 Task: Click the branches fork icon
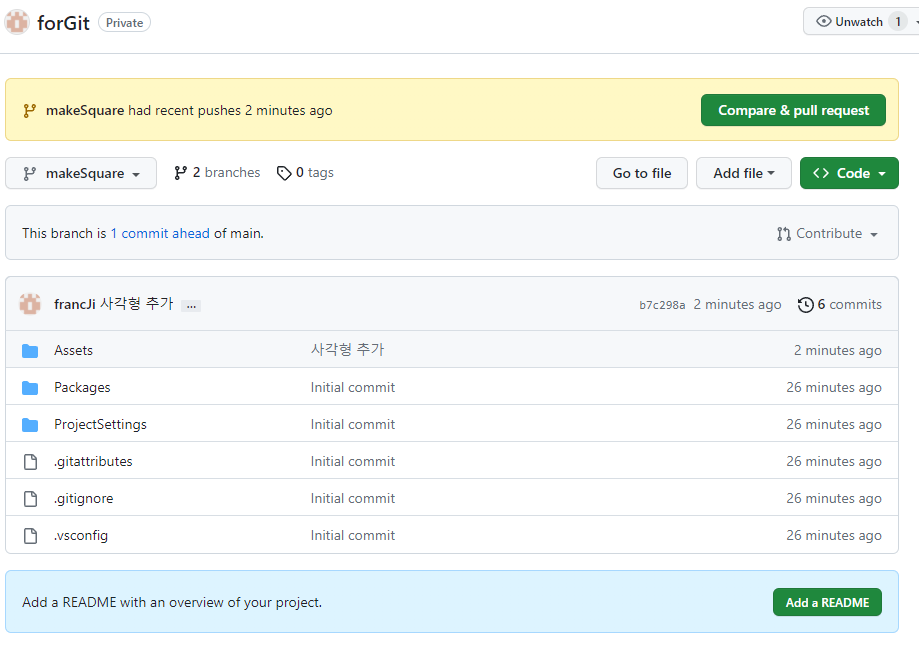(181, 173)
